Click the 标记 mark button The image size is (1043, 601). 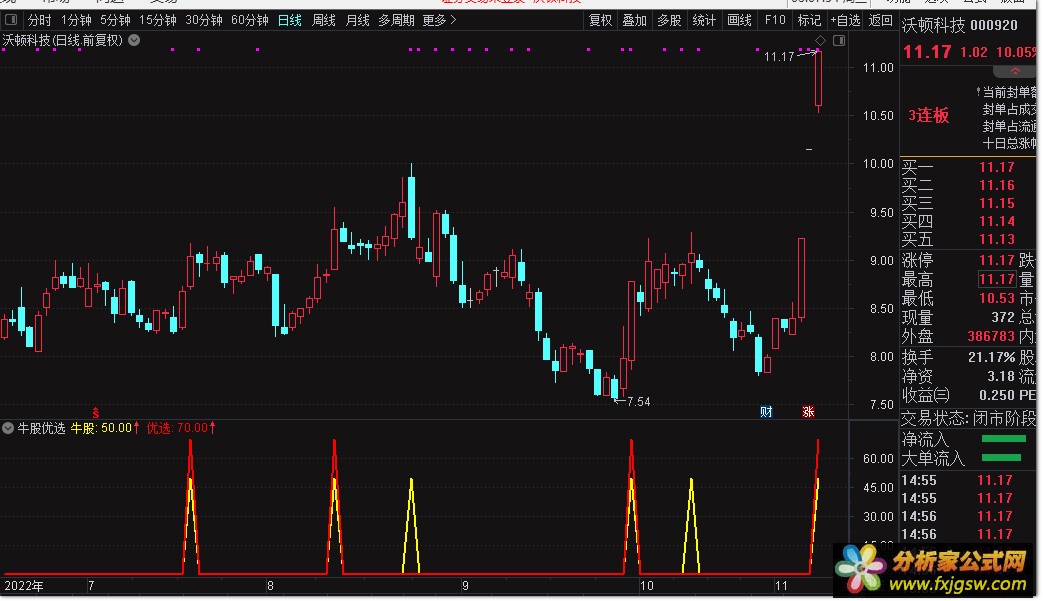pyautogui.click(x=809, y=20)
